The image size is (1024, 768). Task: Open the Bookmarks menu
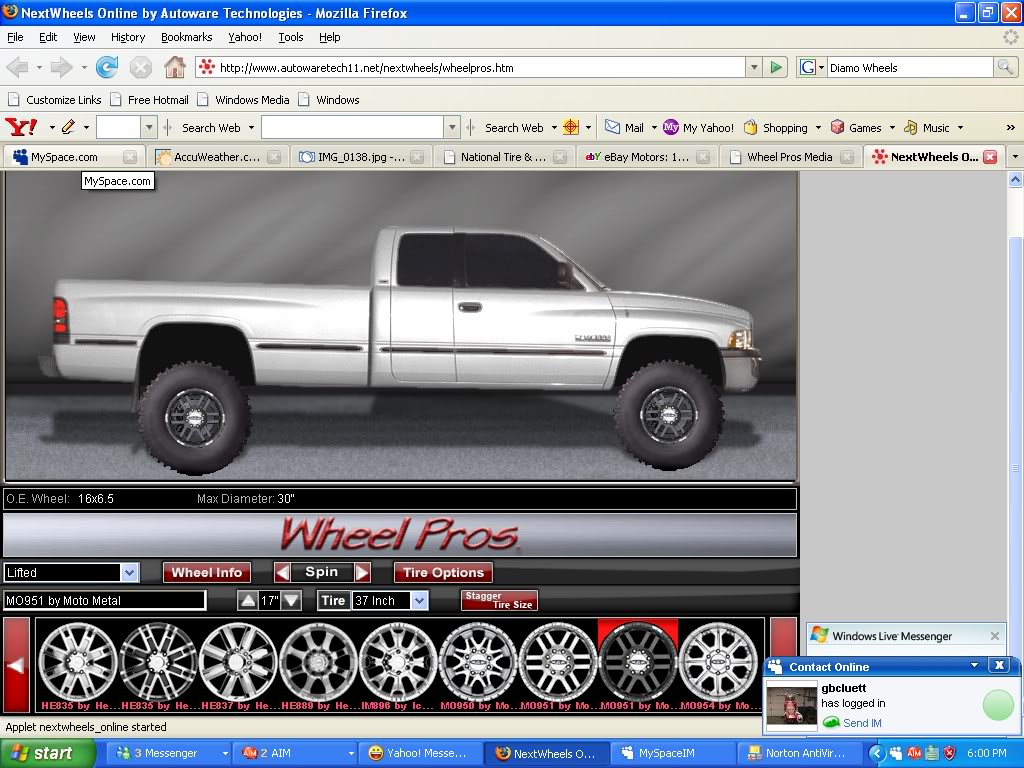pos(186,37)
